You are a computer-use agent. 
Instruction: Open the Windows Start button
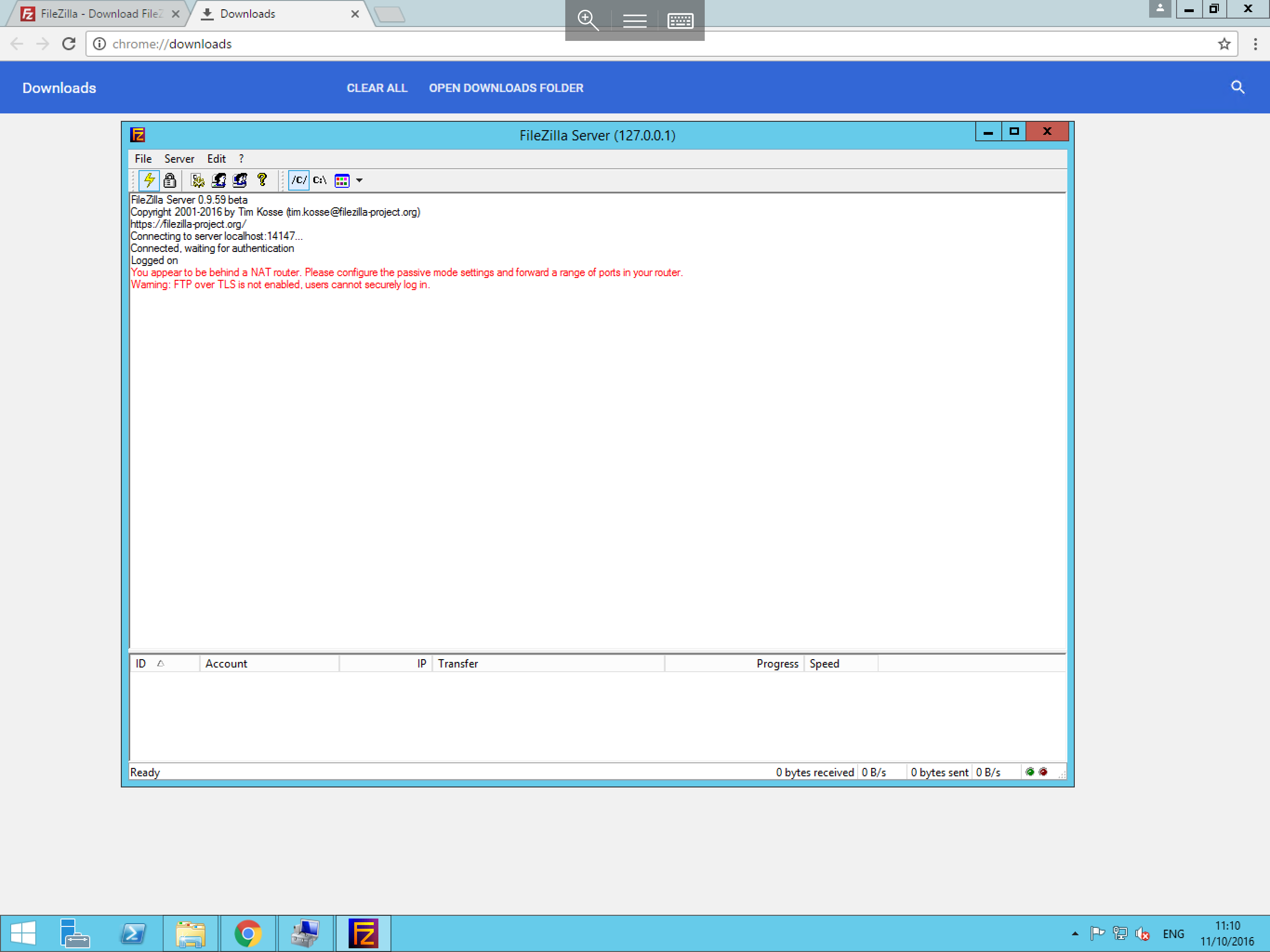tap(24, 933)
